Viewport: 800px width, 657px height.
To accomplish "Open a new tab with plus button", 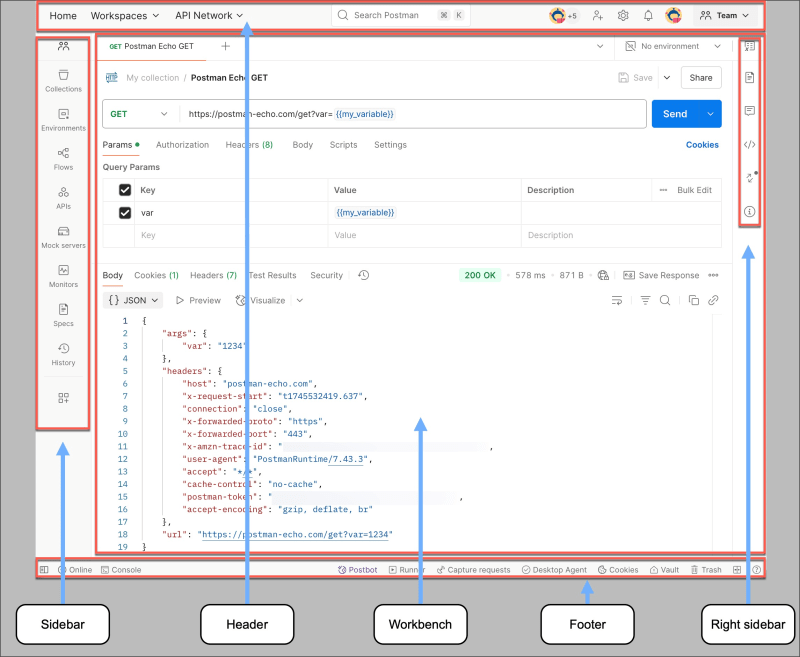I will point(226,46).
